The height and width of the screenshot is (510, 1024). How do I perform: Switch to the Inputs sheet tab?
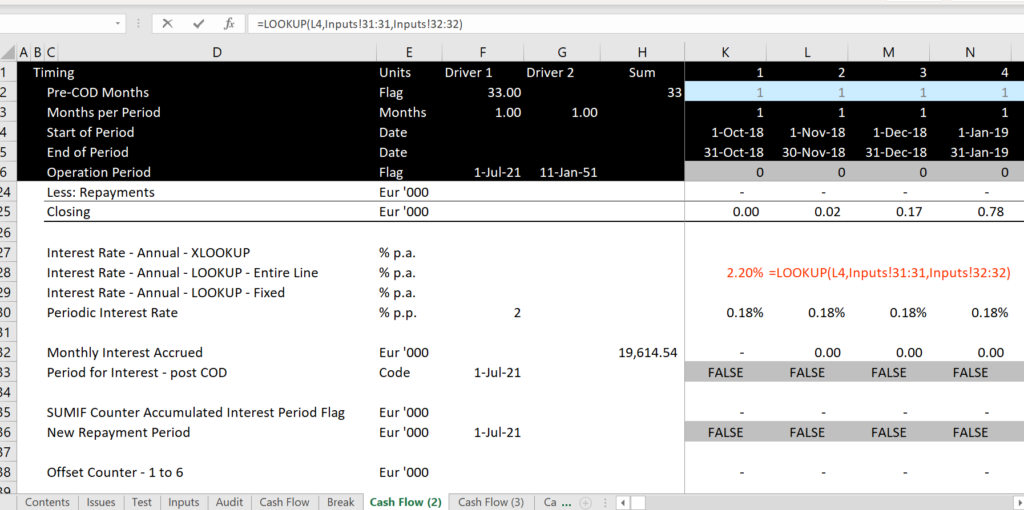[x=183, y=502]
